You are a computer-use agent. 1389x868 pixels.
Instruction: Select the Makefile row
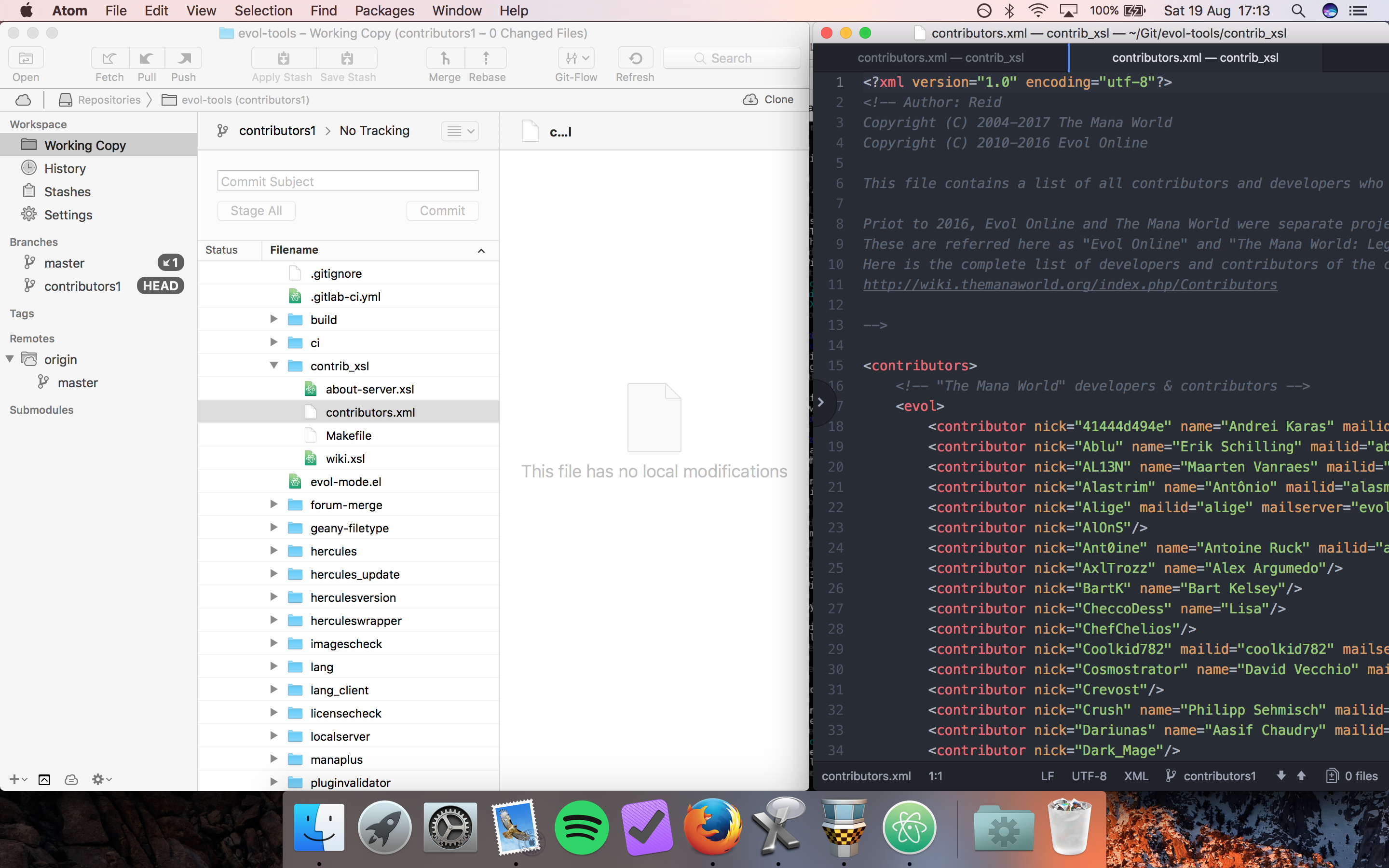pos(348,435)
